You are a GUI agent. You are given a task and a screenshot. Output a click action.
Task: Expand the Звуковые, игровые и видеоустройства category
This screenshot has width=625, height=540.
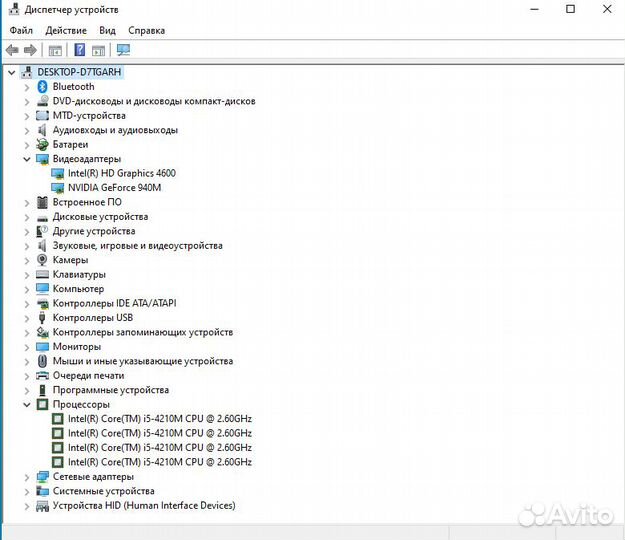27,246
